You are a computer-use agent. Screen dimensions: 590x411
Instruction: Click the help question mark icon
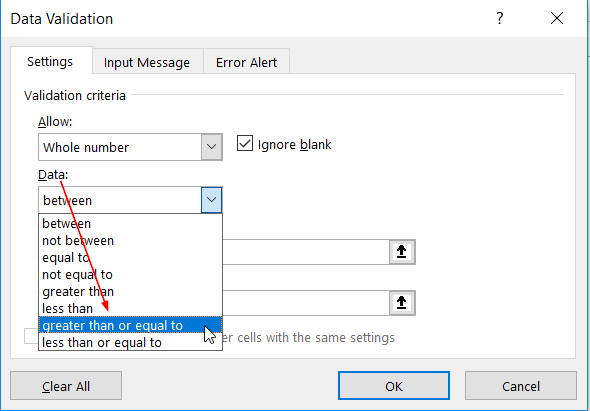click(499, 18)
